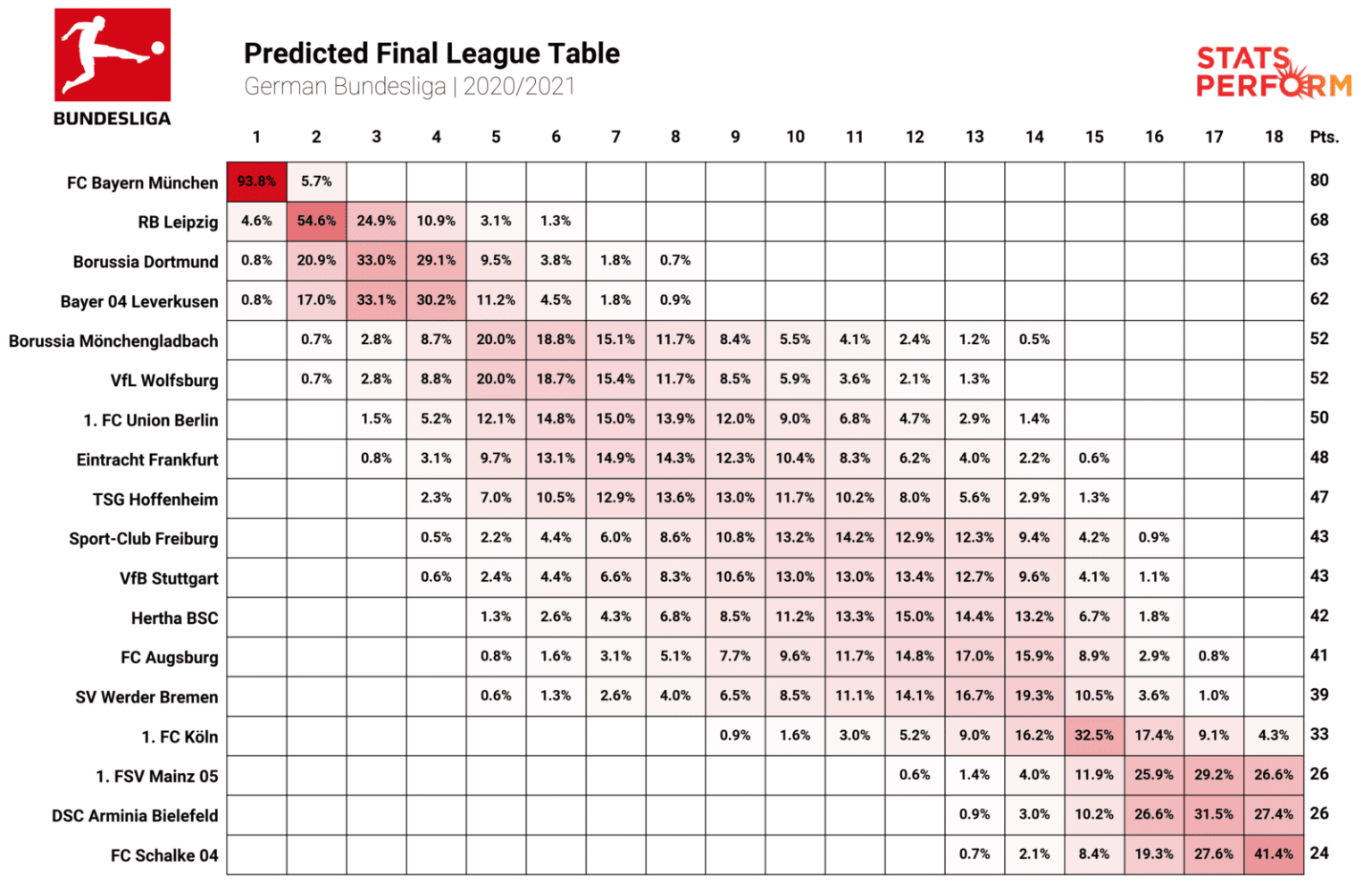
Task: Select Bayern München's 80 points value
Action: [x=1319, y=181]
